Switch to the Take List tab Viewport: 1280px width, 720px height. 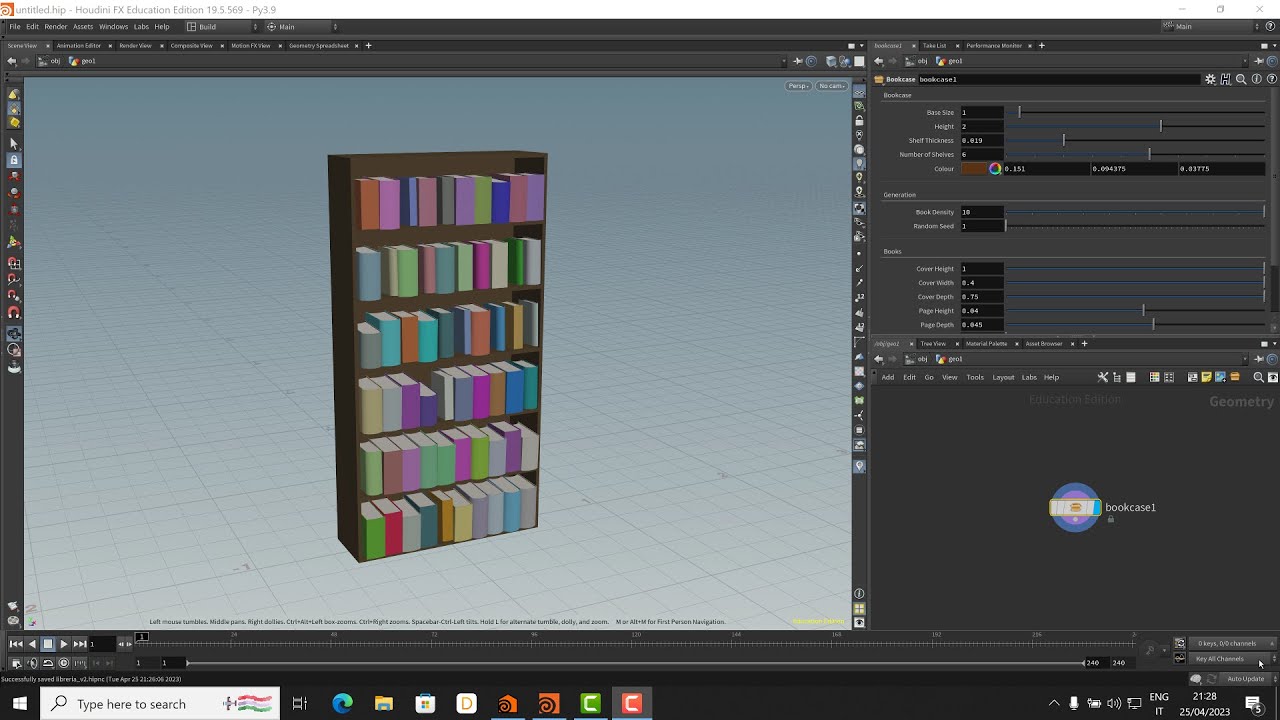pos(934,46)
